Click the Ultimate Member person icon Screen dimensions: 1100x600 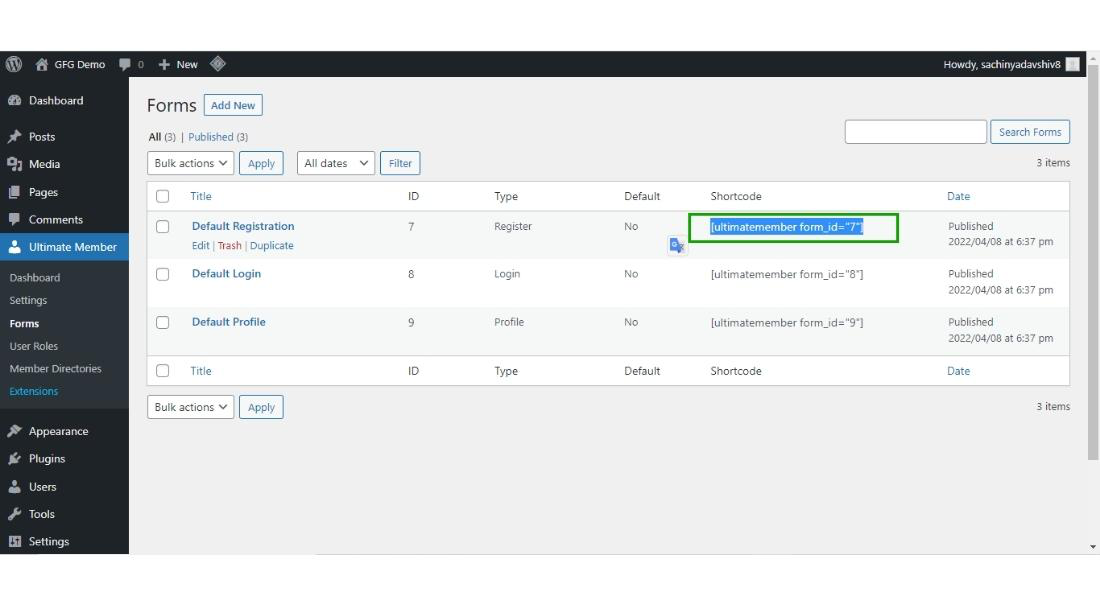14,246
